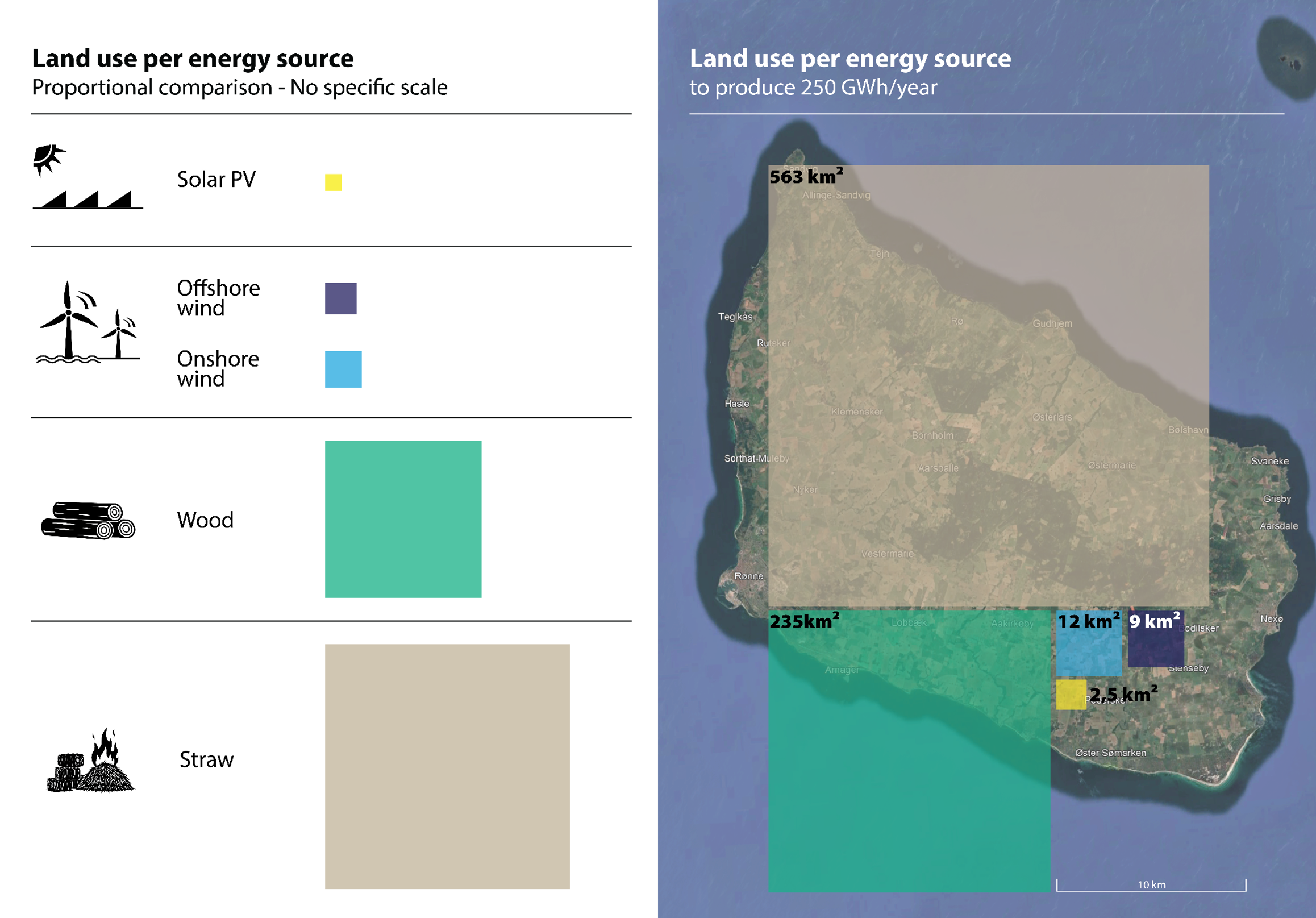Click the 'Straw' label
The image size is (1316, 918).
pos(207,760)
